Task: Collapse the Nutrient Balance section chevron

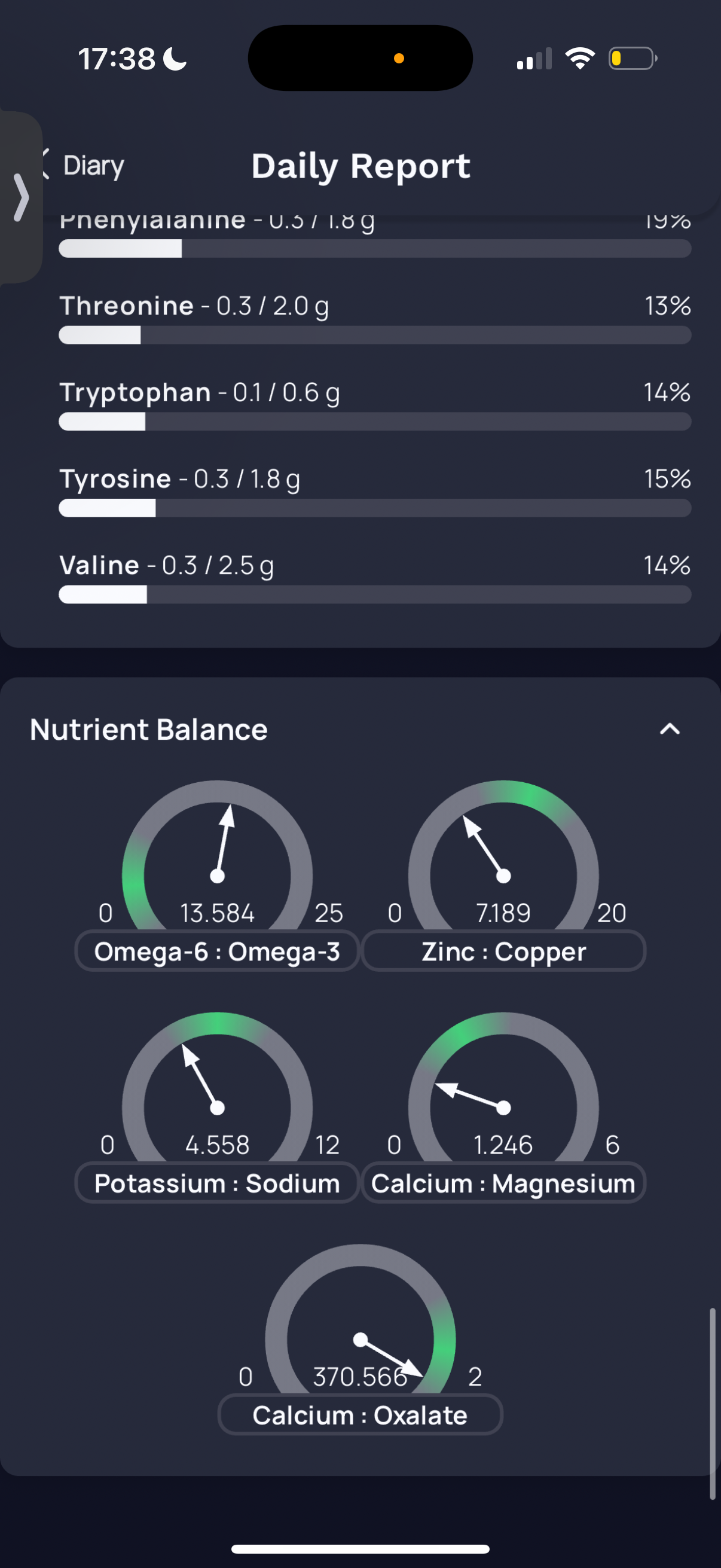Action: 670,729
